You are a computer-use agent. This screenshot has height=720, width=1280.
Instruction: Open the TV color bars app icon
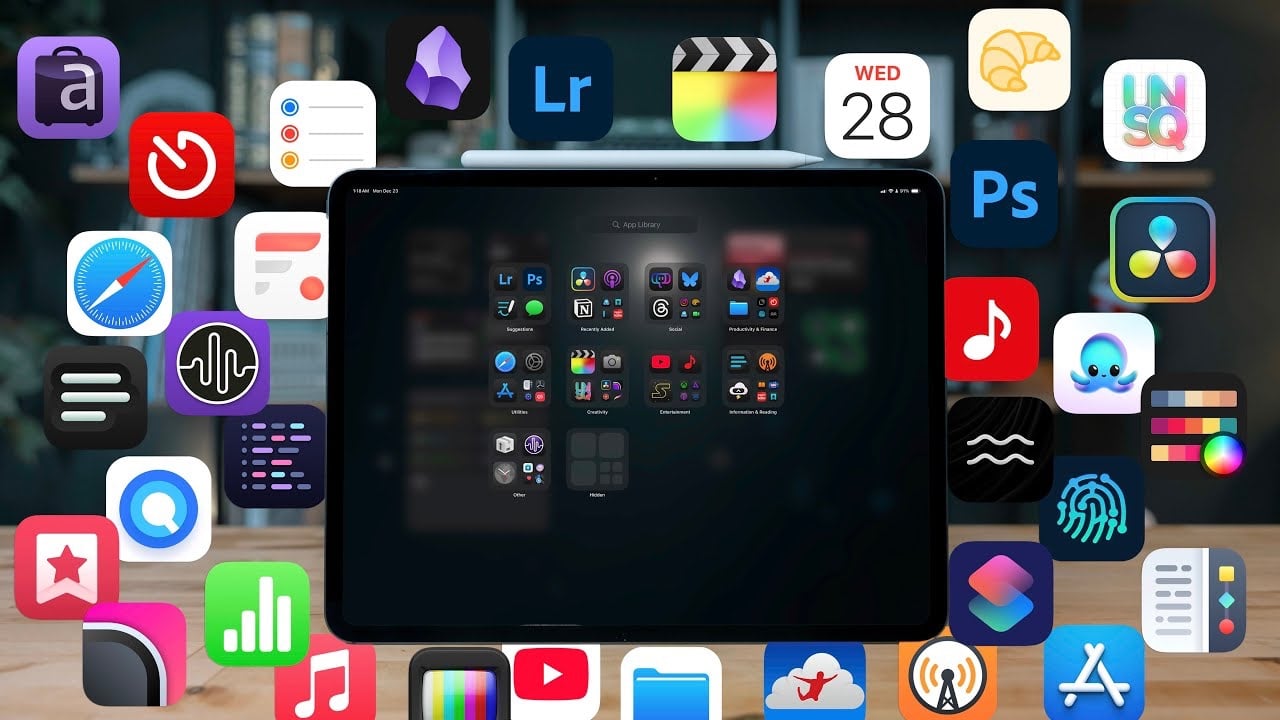click(x=460, y=684)
